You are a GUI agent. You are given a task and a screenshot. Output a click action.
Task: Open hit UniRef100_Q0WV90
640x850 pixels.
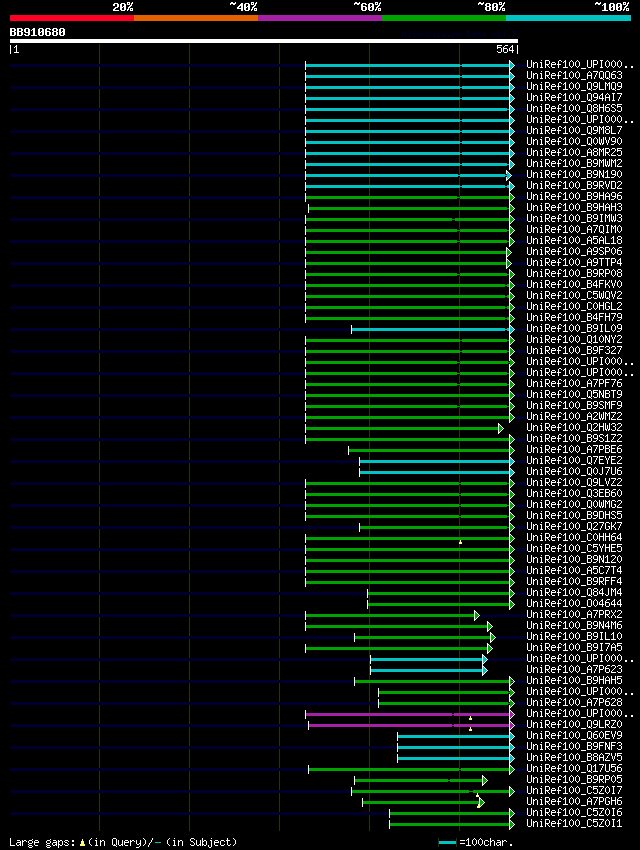[x=574, y=141]
